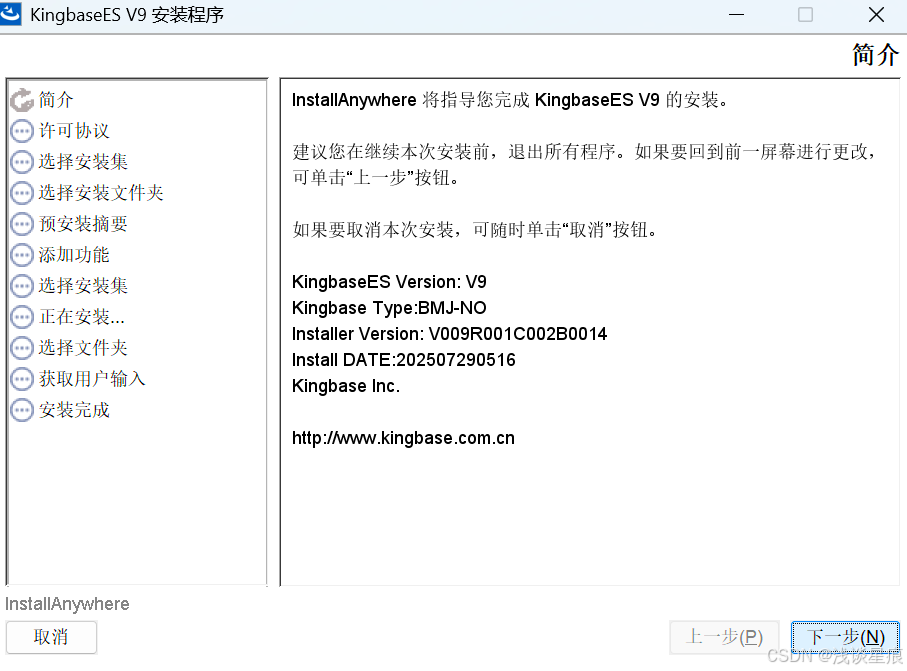Proceed with the 下一步(N) button
Image resolution: width=907 pixels, height=671 pixels.
pyautogui.click(x=845, y=637)
